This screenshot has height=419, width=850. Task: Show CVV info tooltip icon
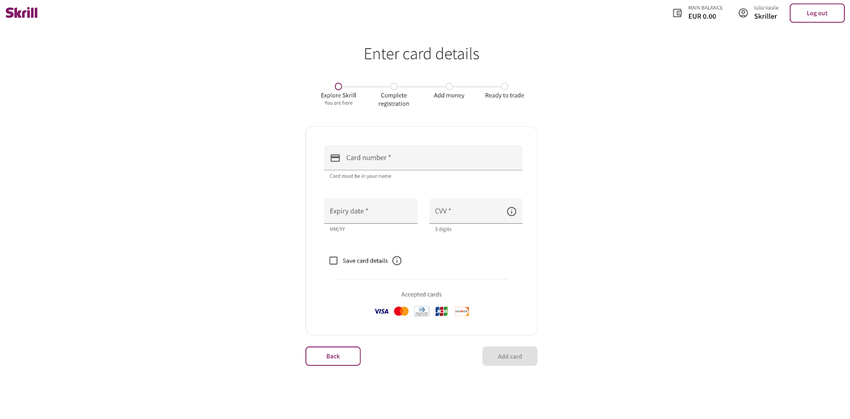coord(511,211)
